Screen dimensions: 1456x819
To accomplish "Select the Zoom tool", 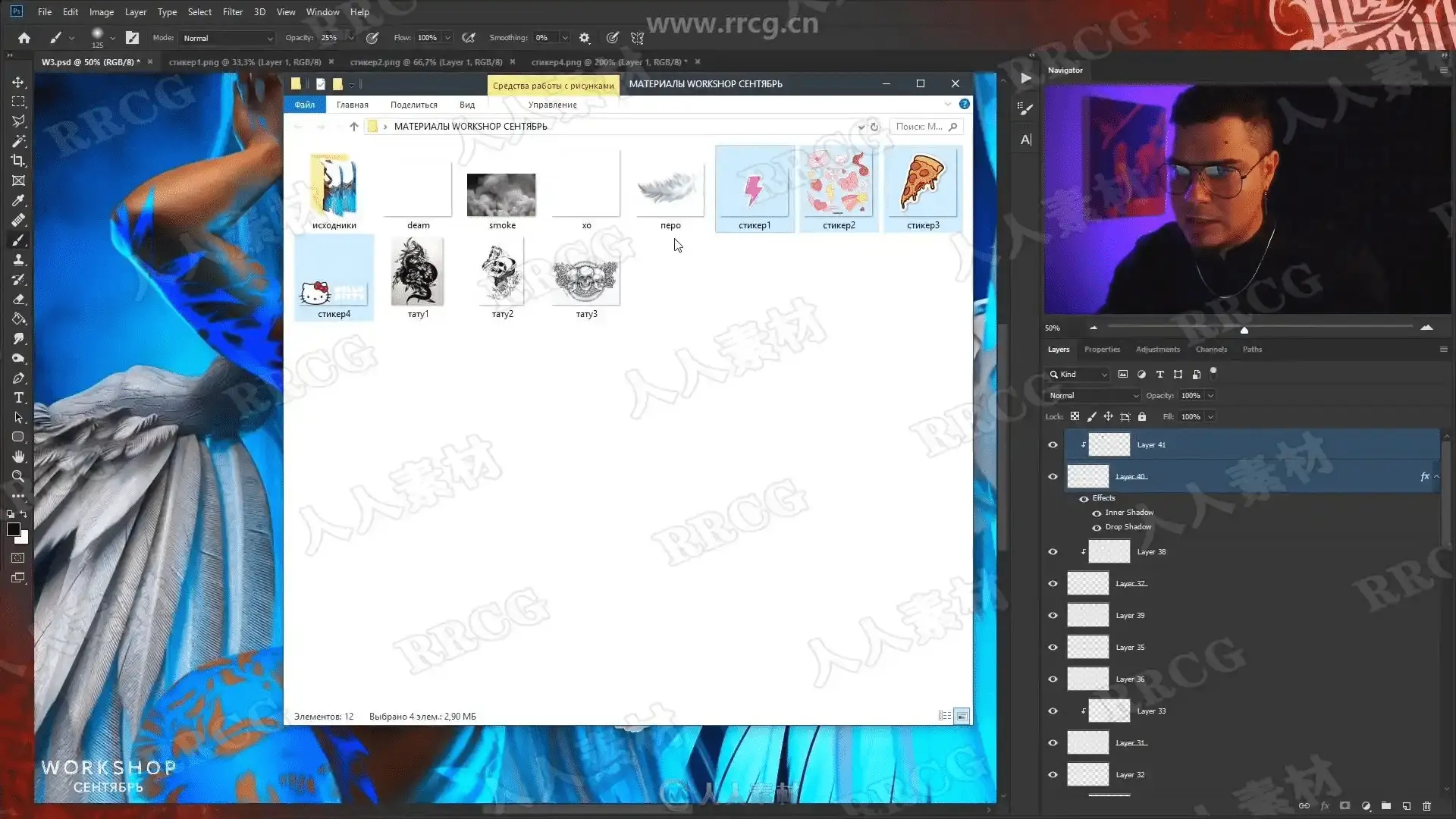I will 18,476.
